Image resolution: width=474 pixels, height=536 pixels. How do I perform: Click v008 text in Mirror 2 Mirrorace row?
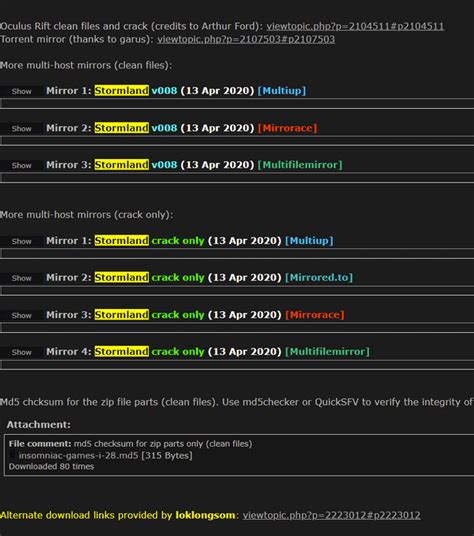(x=164, y=128)
